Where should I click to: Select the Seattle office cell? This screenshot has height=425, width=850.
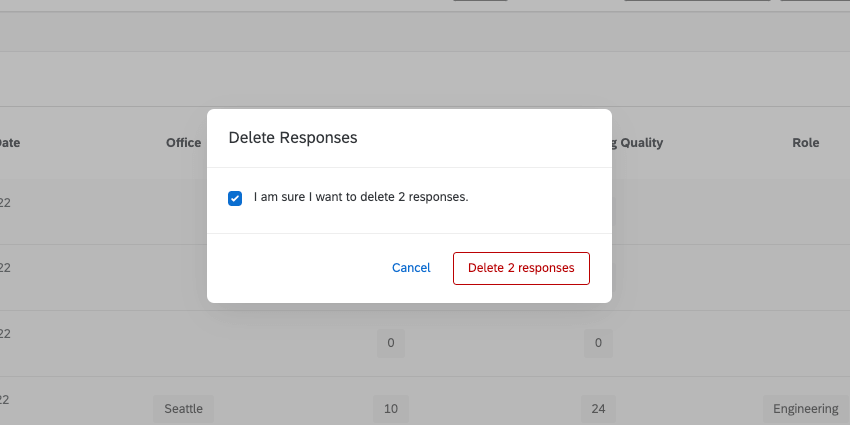pyautogui.click(x=183, y=409)
